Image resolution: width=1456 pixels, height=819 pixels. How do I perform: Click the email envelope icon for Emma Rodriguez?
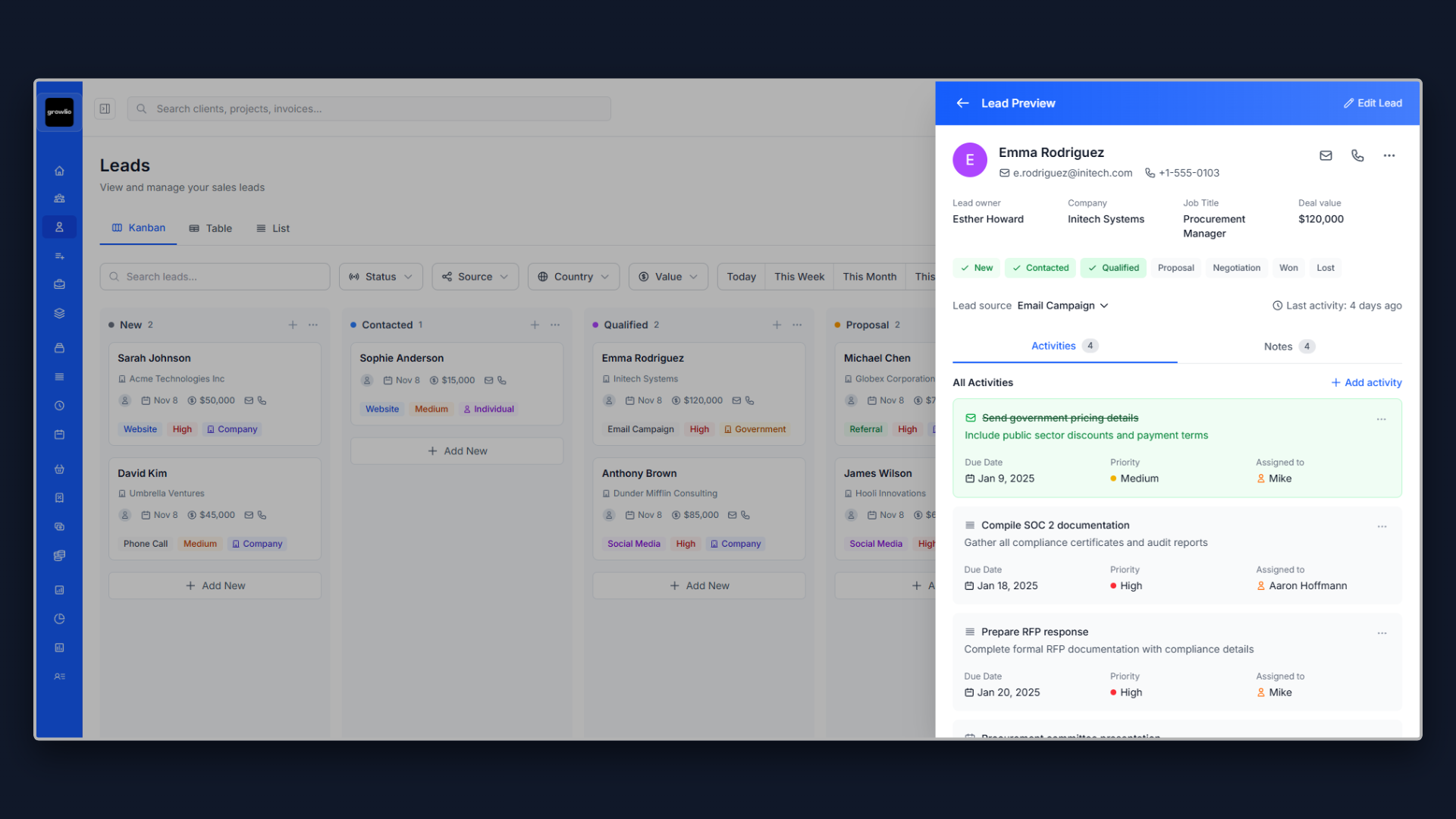pyautogui.click(x=1326, y=155)
